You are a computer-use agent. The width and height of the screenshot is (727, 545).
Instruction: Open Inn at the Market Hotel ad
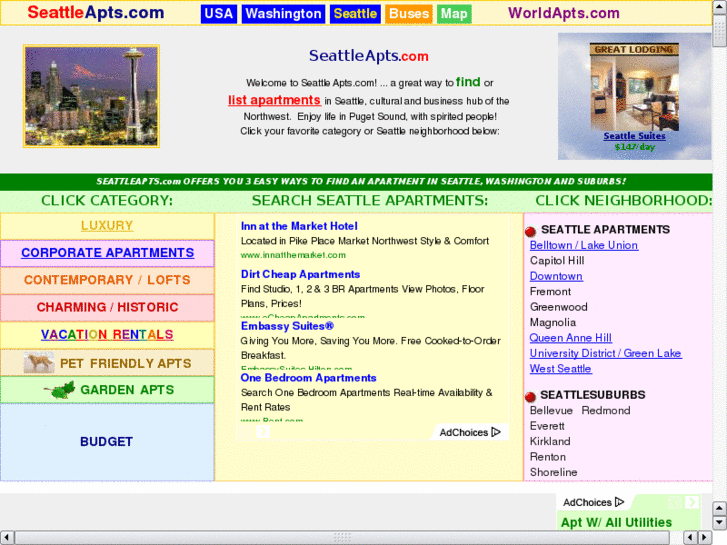click(x=299, y=226)
